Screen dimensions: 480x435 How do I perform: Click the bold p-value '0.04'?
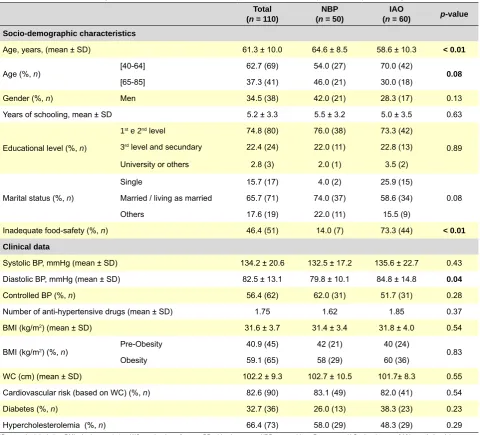click(454, 279)
